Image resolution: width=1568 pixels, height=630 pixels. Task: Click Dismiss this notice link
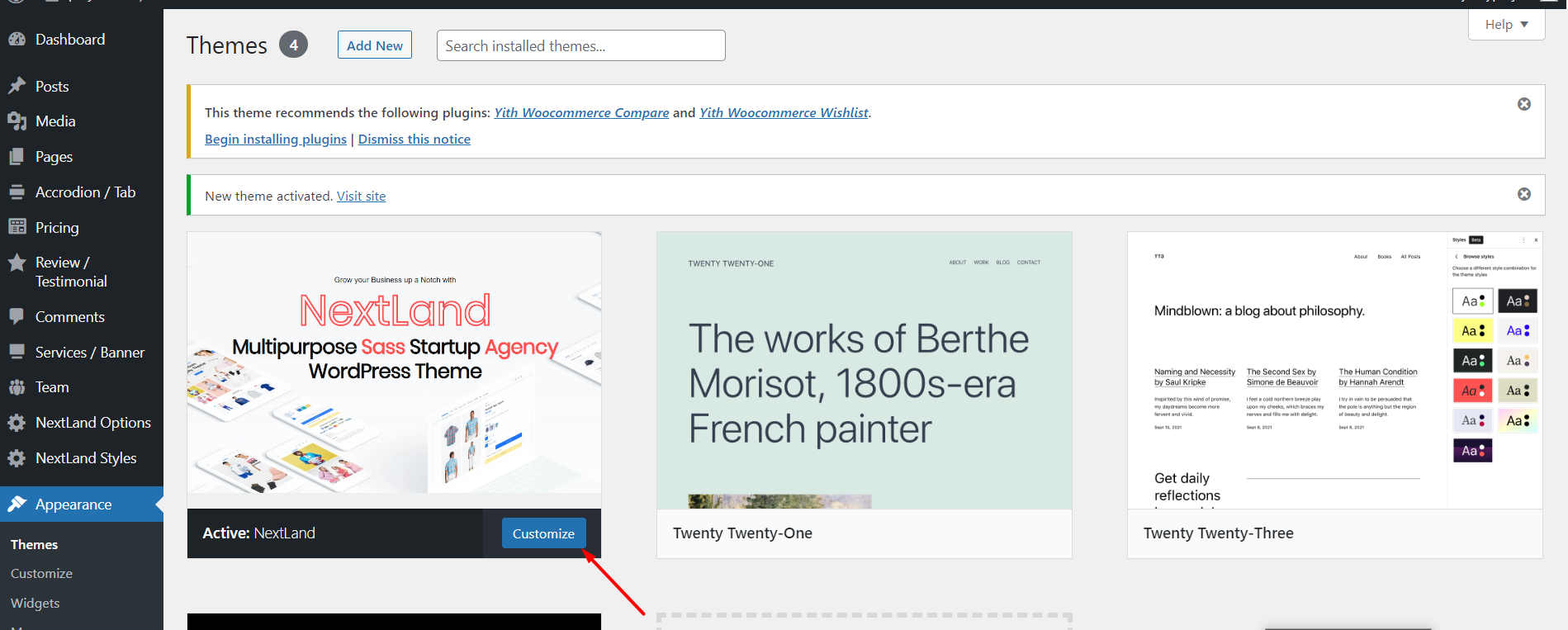[x=415, y=139]
